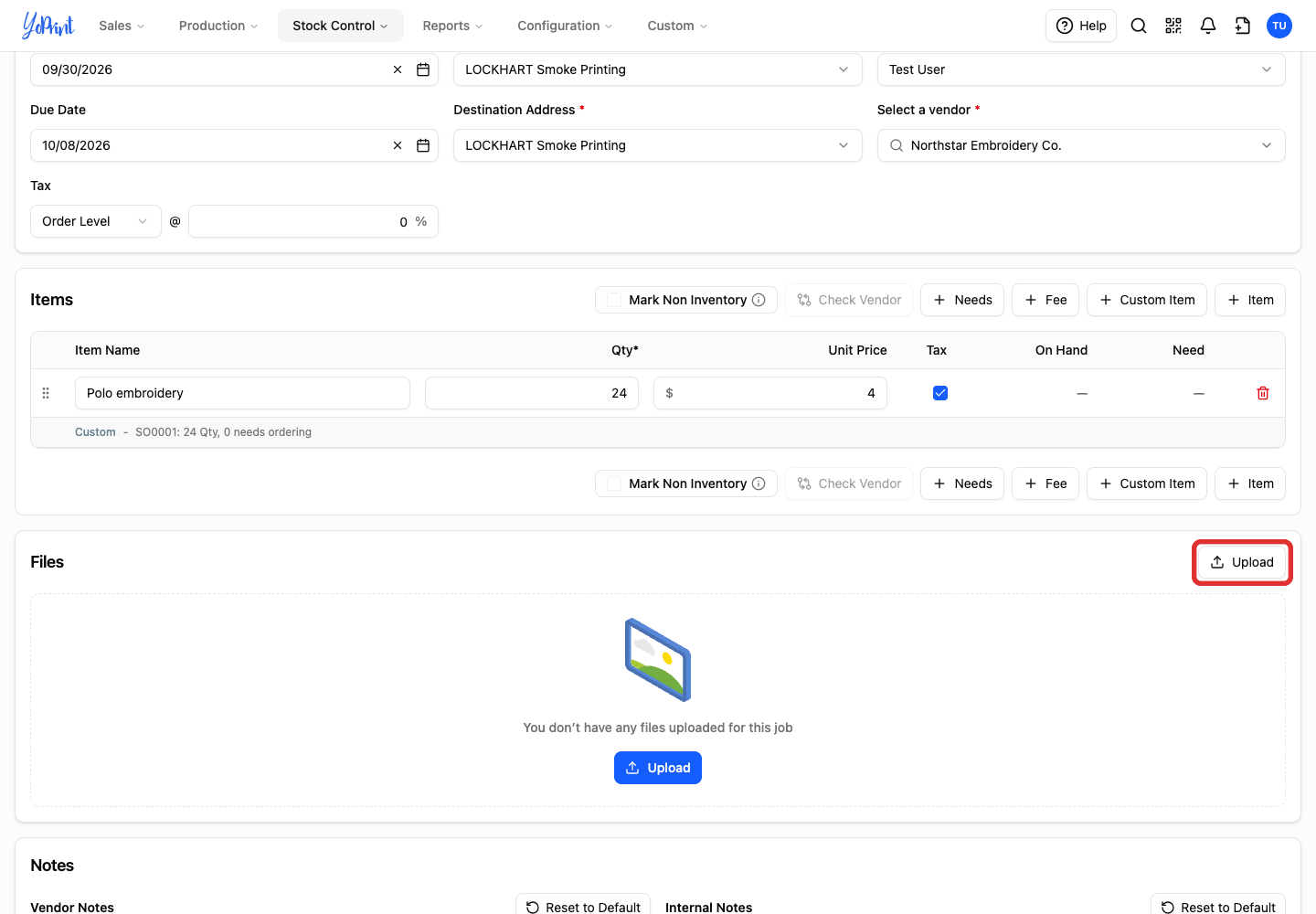Viewport: 1316px width, 914px height.
Task: Open the QR code scanner icon
Action: coord(1173,26)
